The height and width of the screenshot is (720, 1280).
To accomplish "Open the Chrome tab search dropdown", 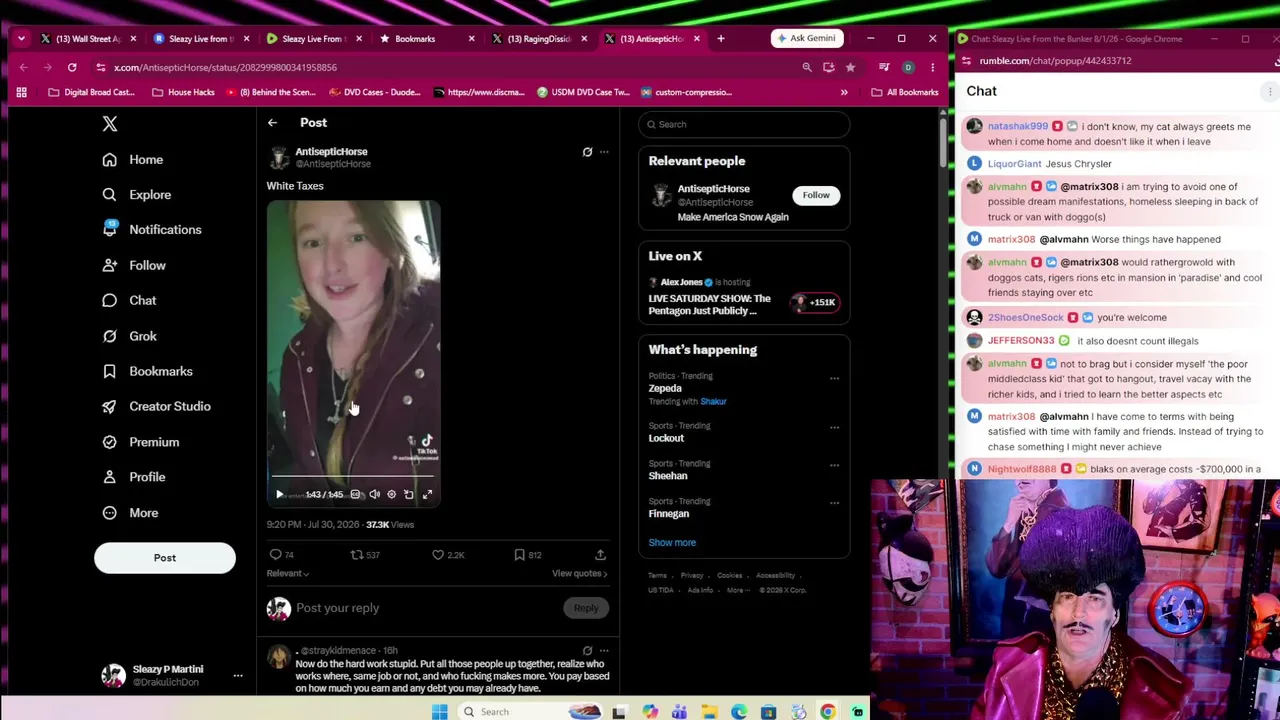I will (21, 39).
